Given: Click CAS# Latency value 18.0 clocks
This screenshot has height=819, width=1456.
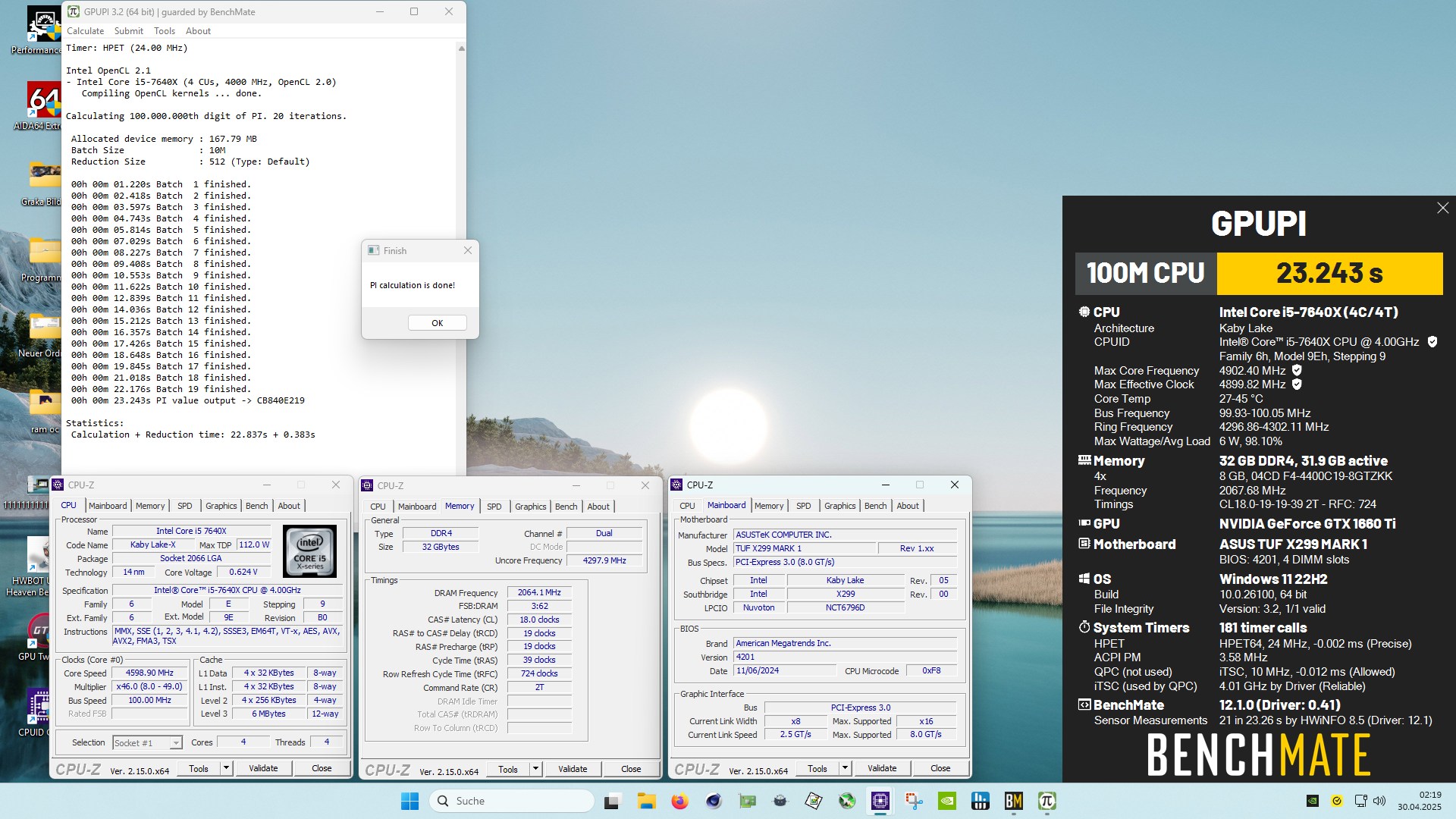Looking at the screenshot, I should click(x=539, y=620).
